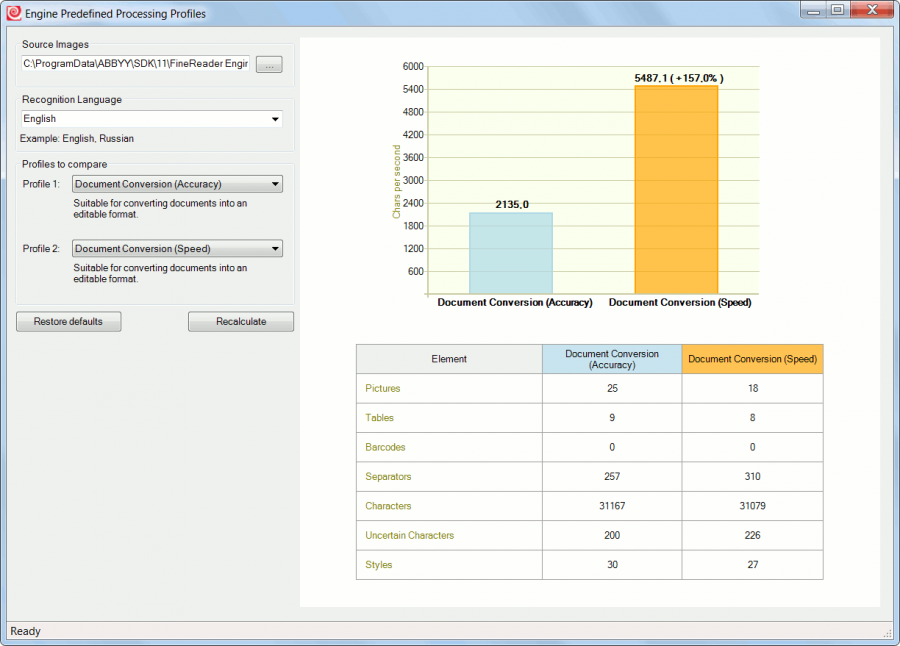This screenshot has width=900, height=646.
Task: Click the Barcodes row label
Action: pos(385,447)
